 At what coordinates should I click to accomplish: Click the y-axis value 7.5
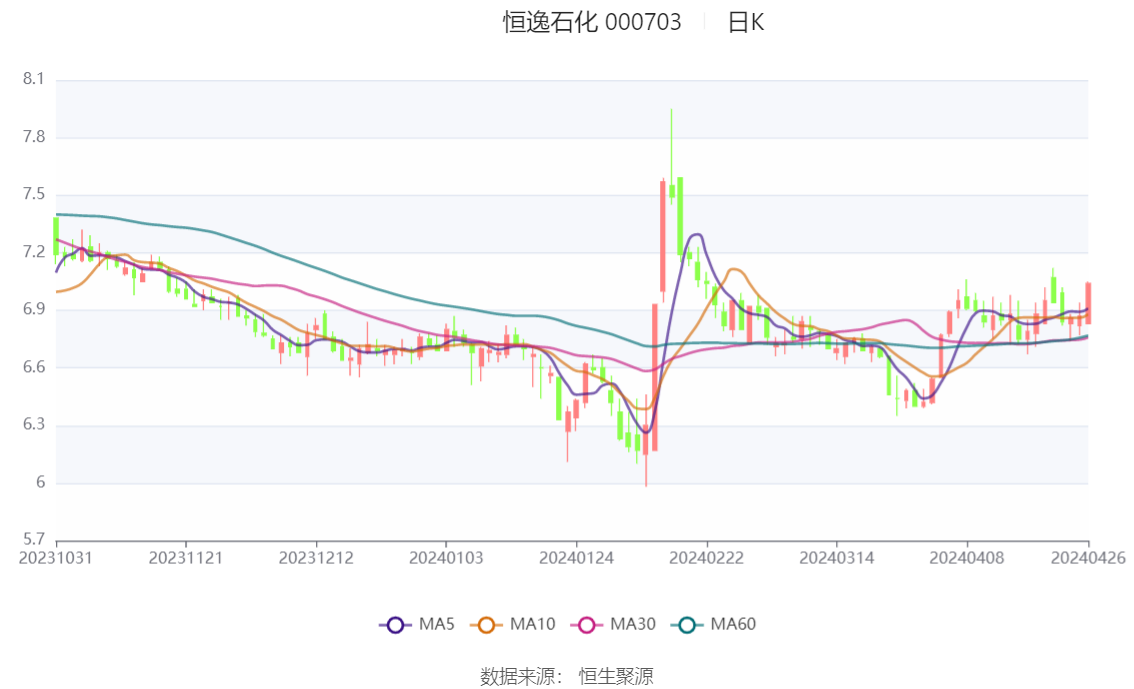coord(34,194)
